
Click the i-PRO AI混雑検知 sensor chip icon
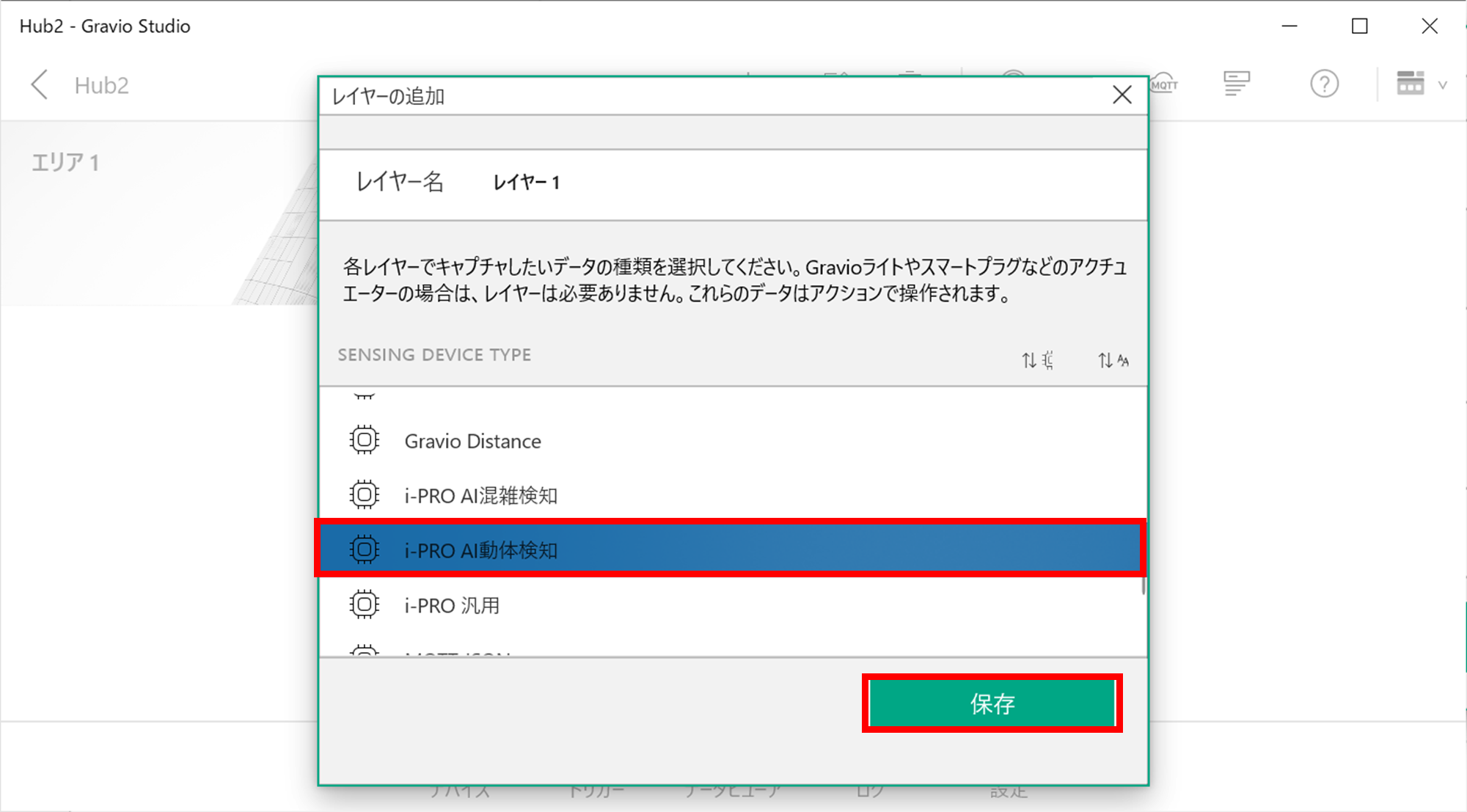click(364, 495)
